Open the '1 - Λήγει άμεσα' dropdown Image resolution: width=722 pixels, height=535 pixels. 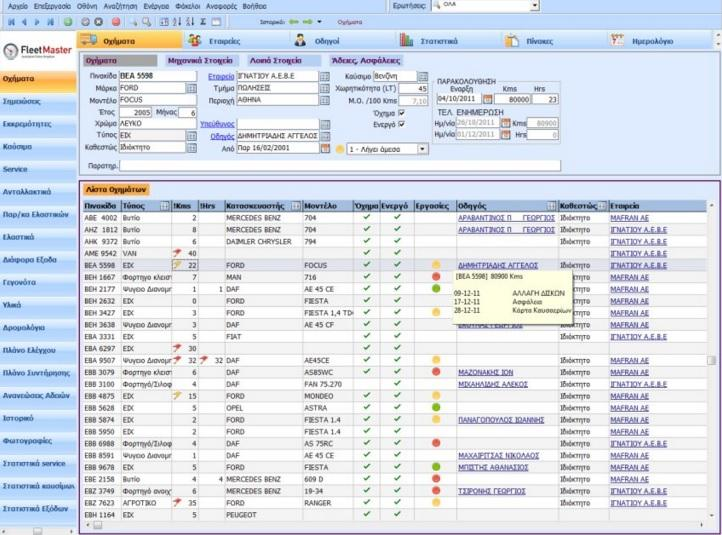[422, 149]
